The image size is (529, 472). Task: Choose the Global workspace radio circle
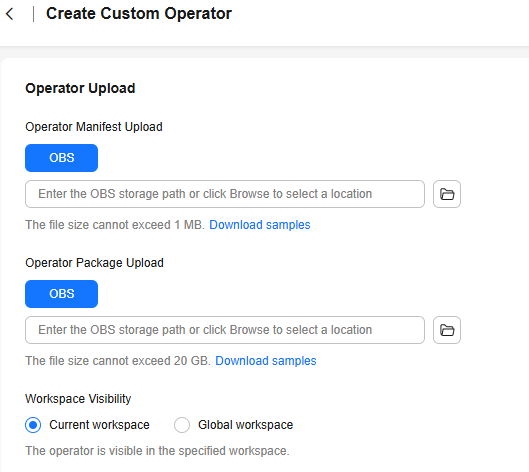182,425
